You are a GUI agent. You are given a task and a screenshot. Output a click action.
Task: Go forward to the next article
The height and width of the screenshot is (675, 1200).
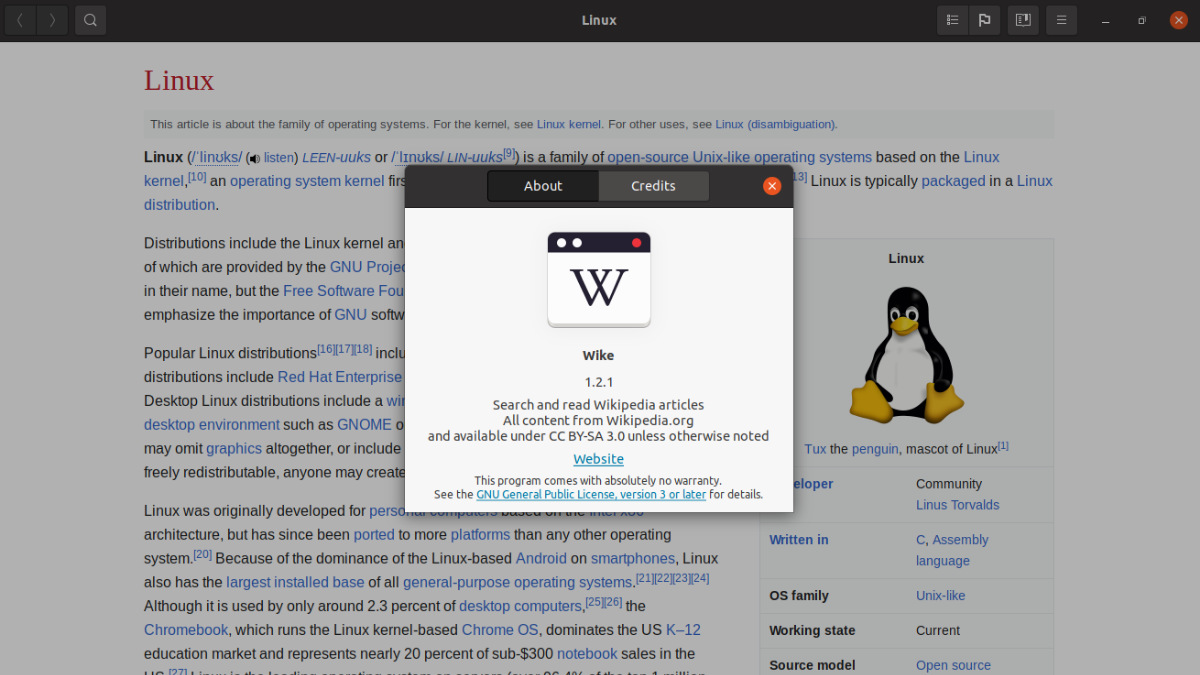(x=52, y=20)
